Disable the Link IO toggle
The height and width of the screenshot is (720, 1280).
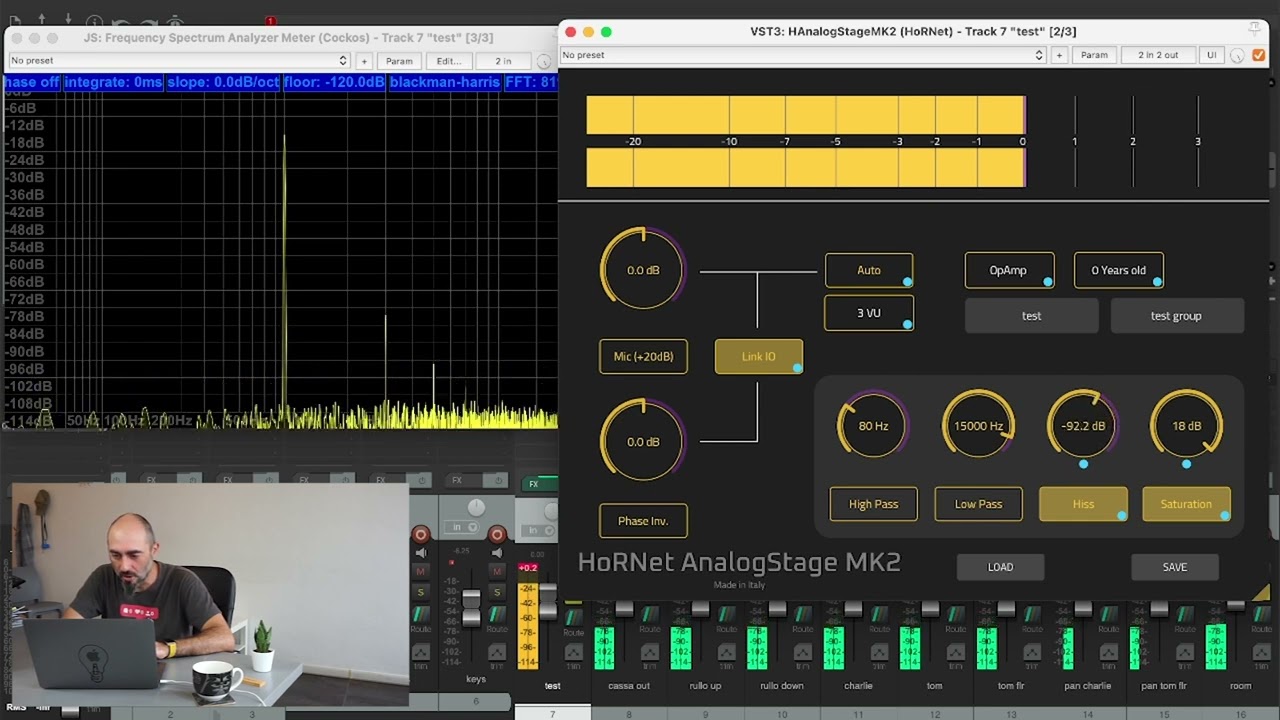[x=759, y=356]
